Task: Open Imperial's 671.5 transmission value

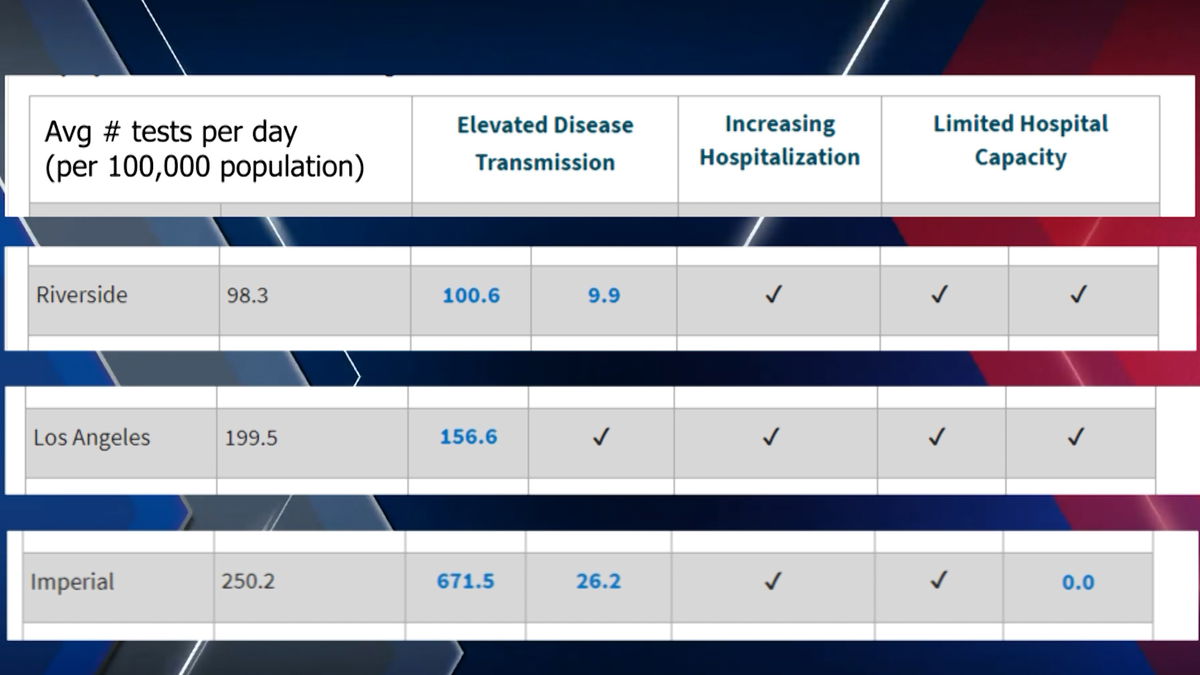Action: click(466, 581)
